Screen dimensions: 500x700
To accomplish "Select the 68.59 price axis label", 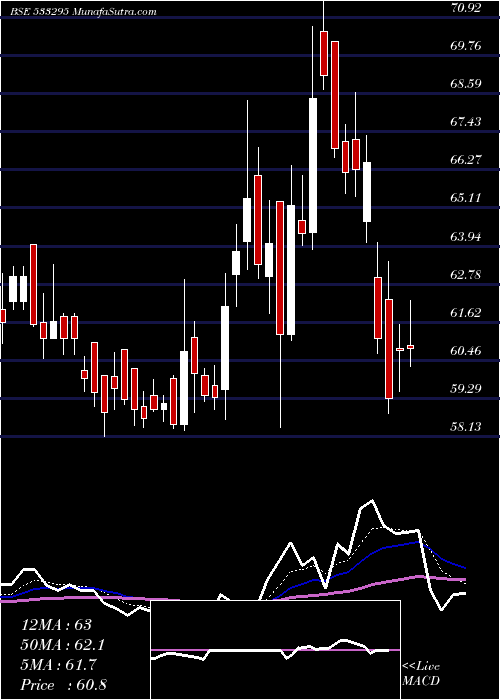I will tap(466, 83).
